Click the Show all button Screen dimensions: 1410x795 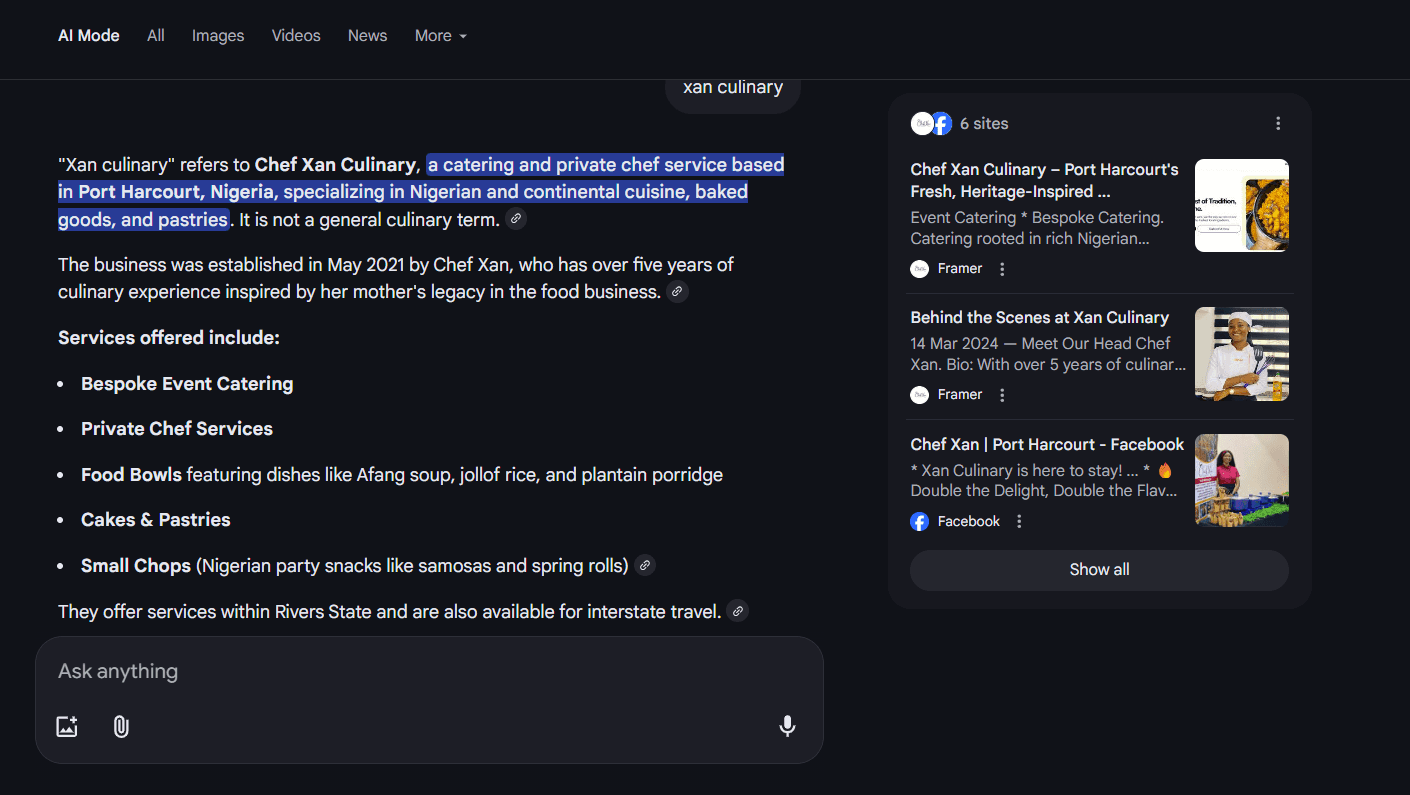1099,569
